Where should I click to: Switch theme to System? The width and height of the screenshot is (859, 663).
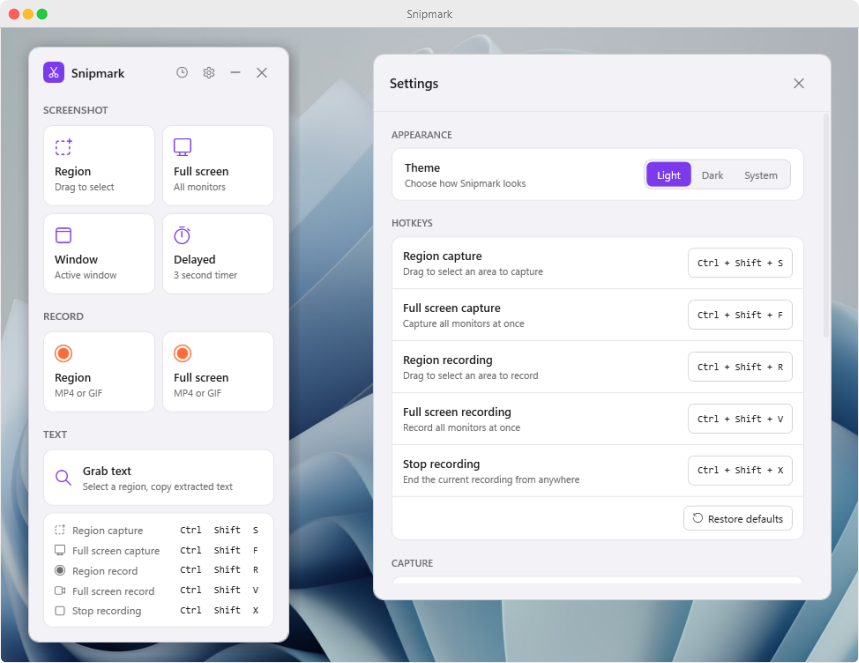coord(760,175)
